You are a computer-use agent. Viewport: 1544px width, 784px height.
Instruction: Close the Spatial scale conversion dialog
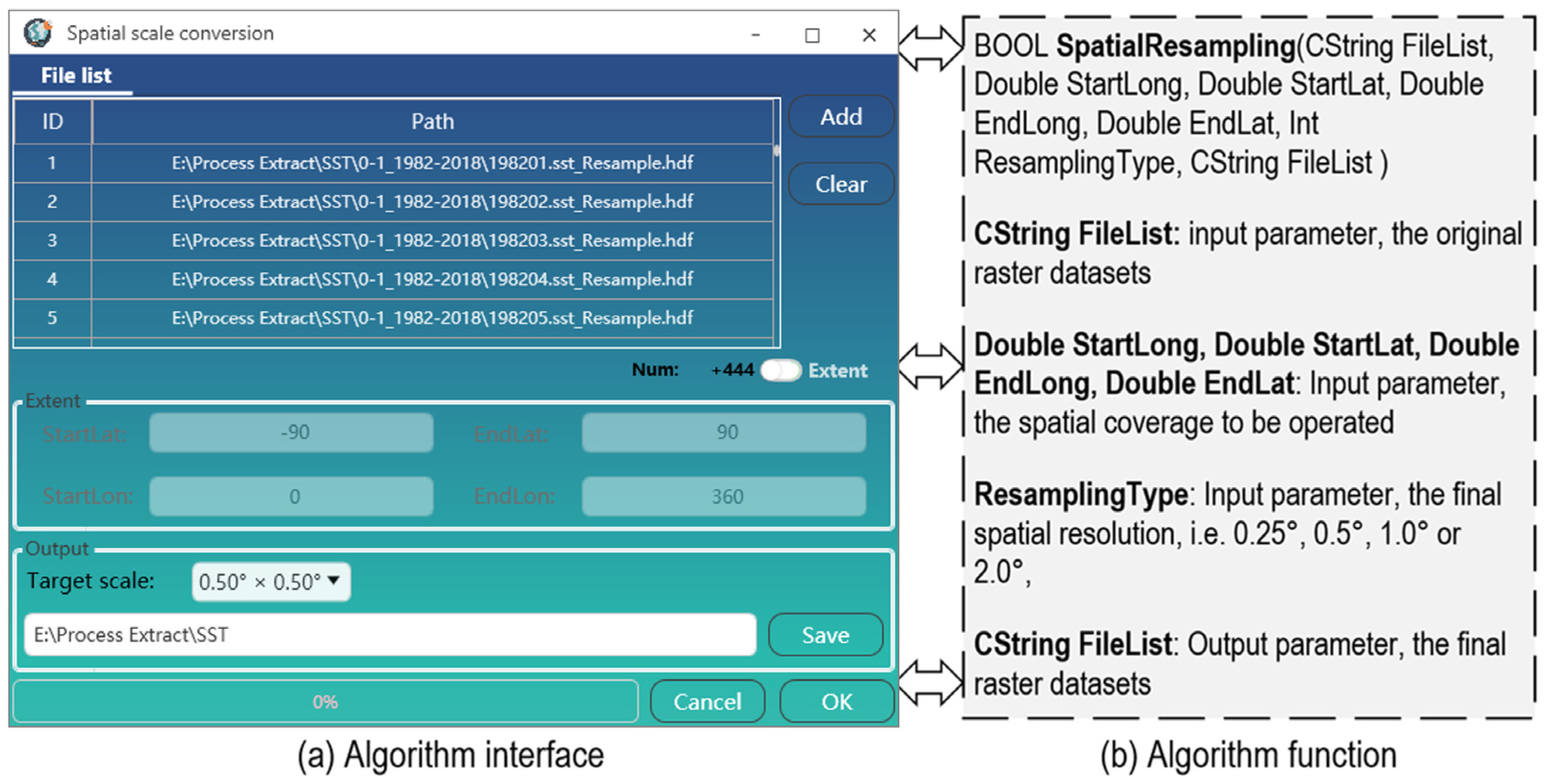(x=869, y=35)
